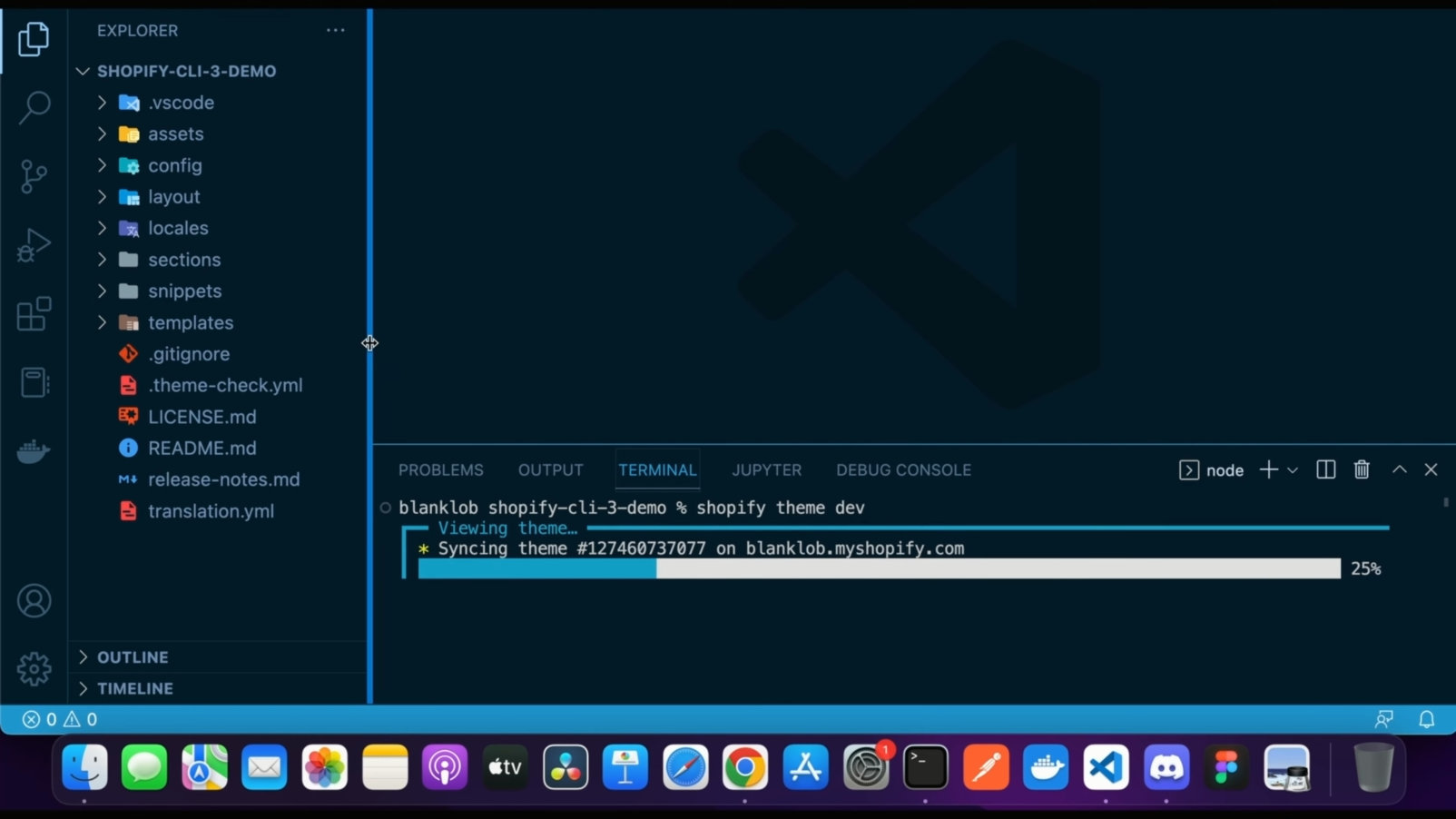Image resolution: width=1456 pixels, height=819 pixels.
Task: Open Run and Debug view icon
Action: (x=34, y=245)
